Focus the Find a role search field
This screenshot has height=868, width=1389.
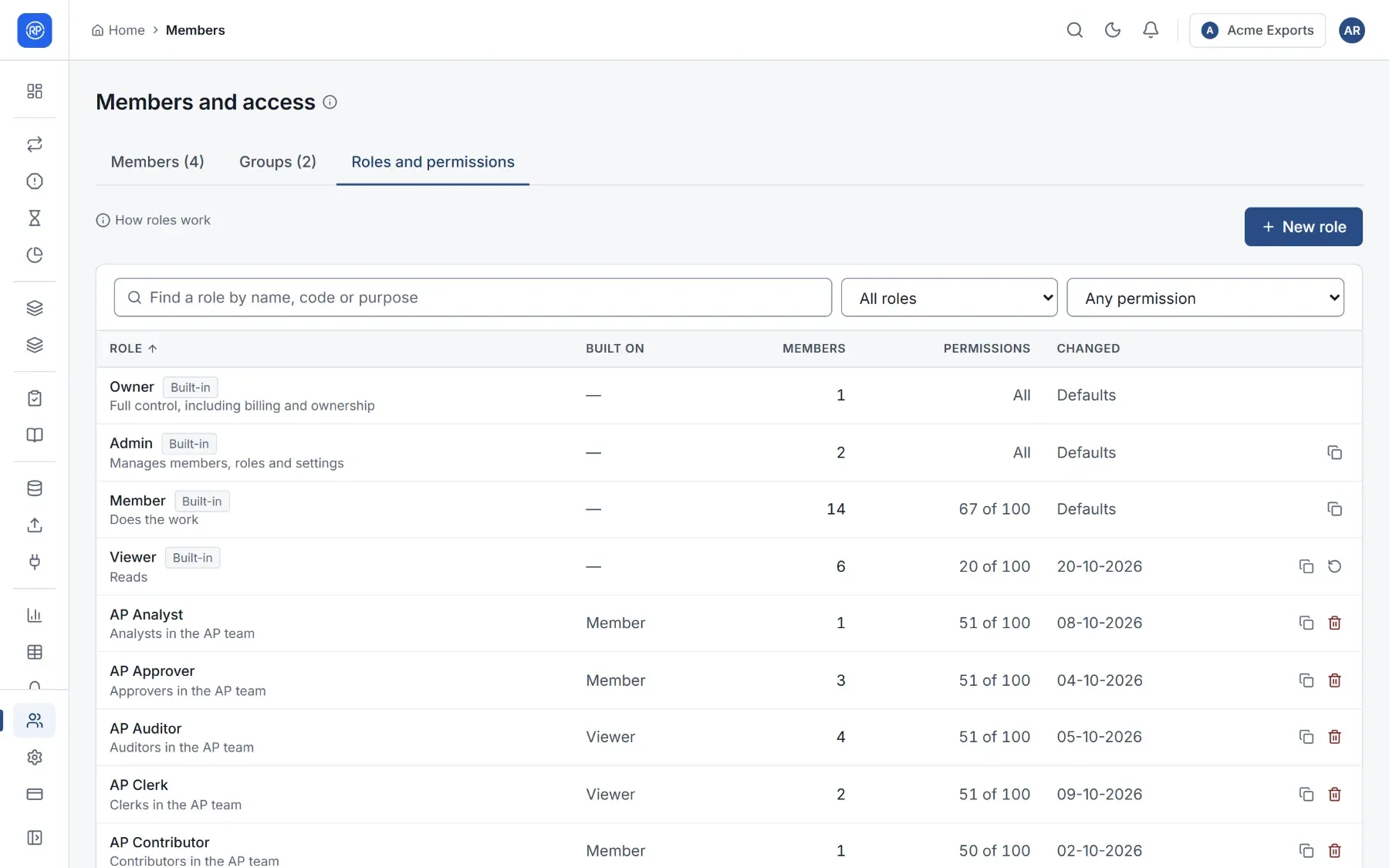click(472, 298)
